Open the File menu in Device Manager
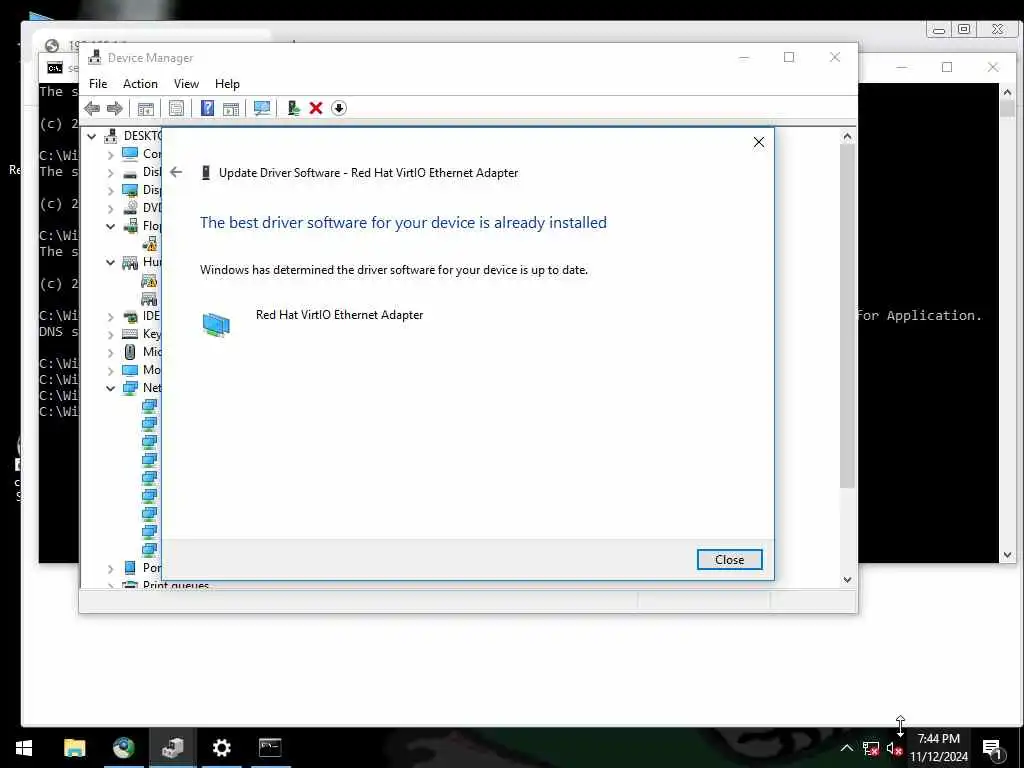1024x768 pixels. click(x=98, y=84)
